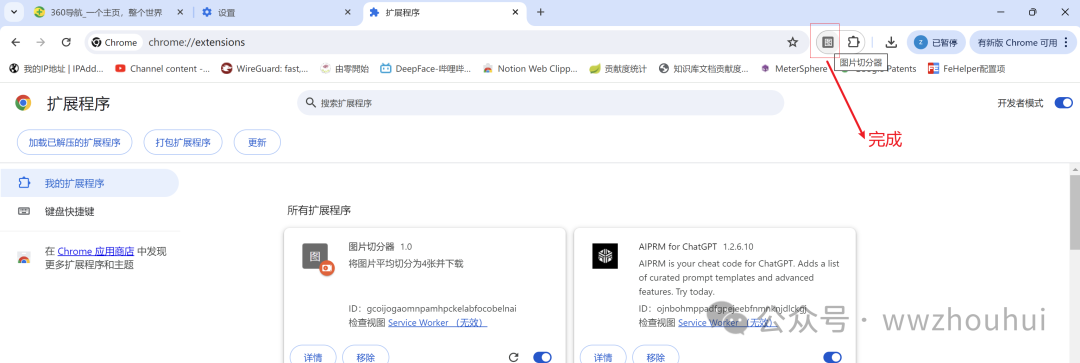Open the Chrome three-dot menu

pyautogui.click(x=1066, y=42)
